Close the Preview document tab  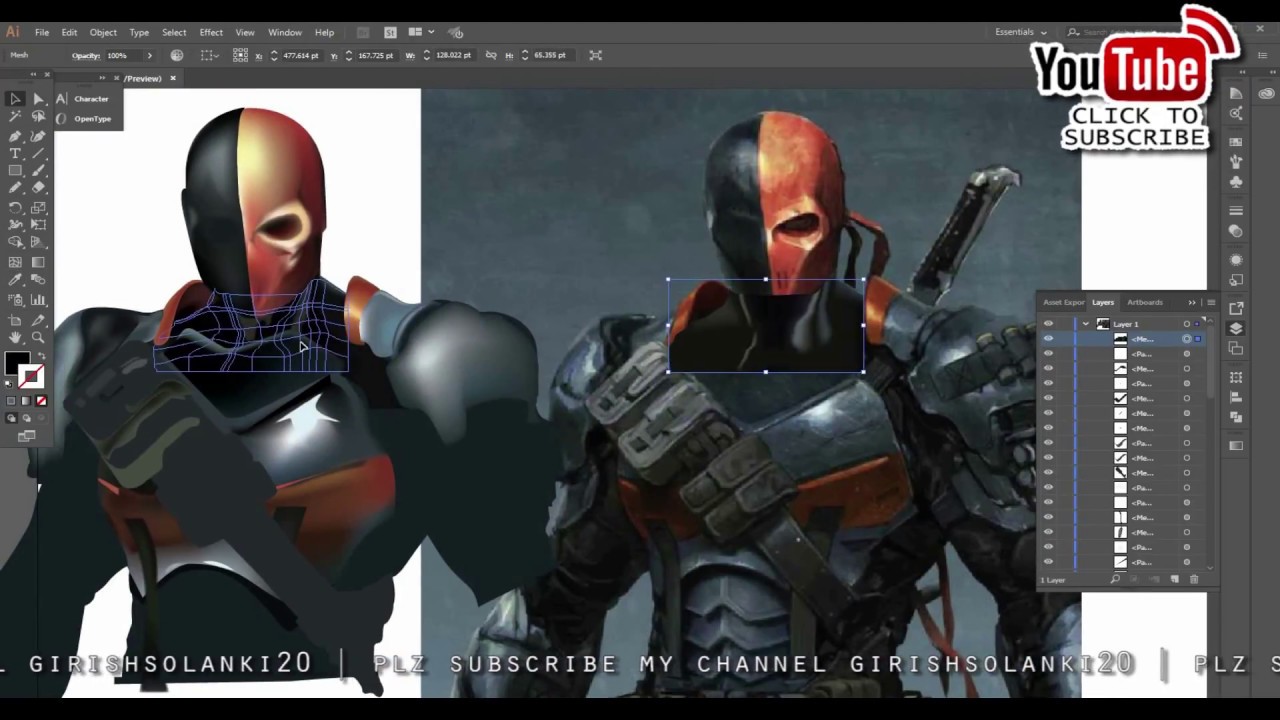[173, 78]
